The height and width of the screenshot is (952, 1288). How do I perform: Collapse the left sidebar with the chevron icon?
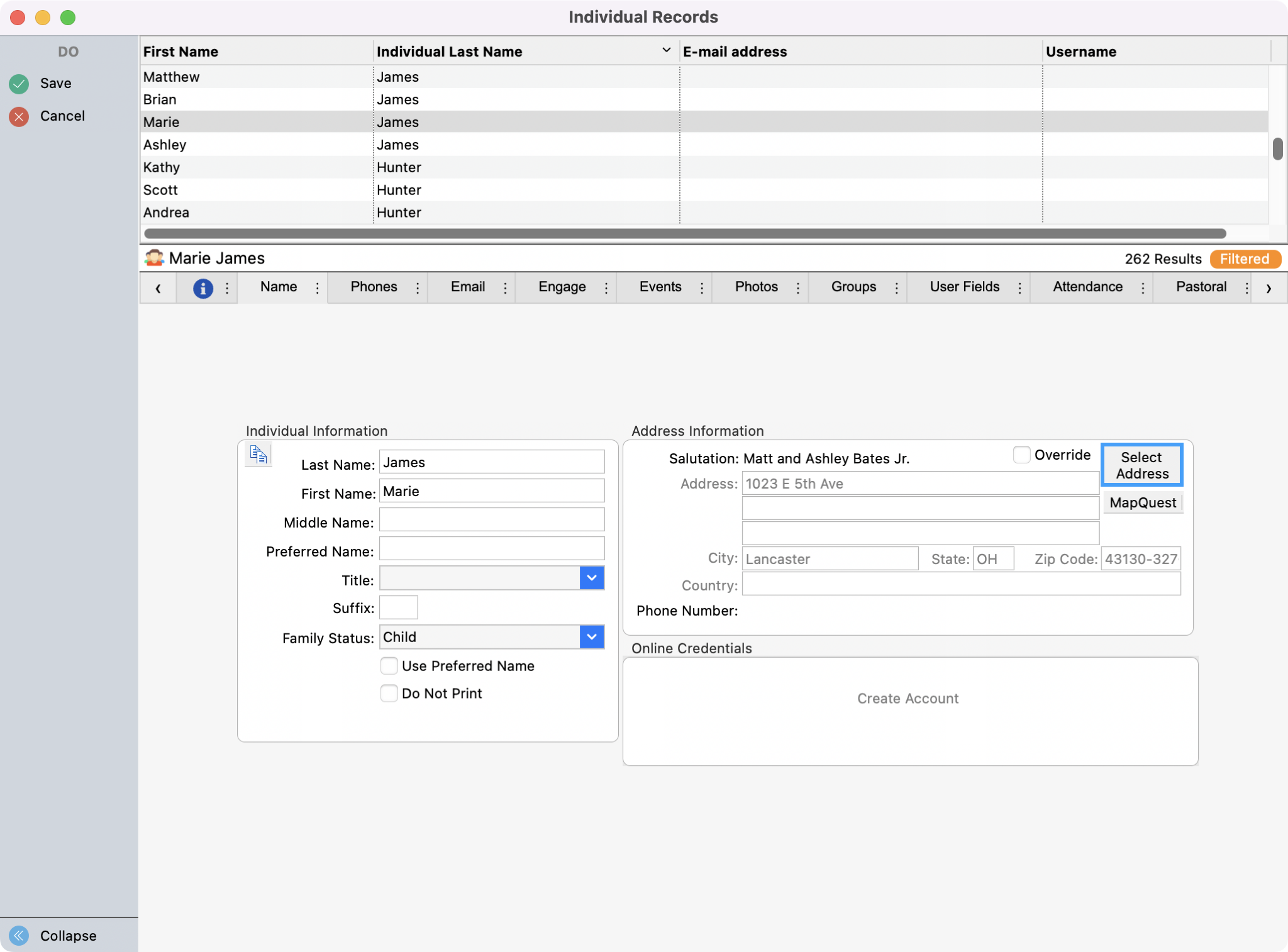click(18, 936)
